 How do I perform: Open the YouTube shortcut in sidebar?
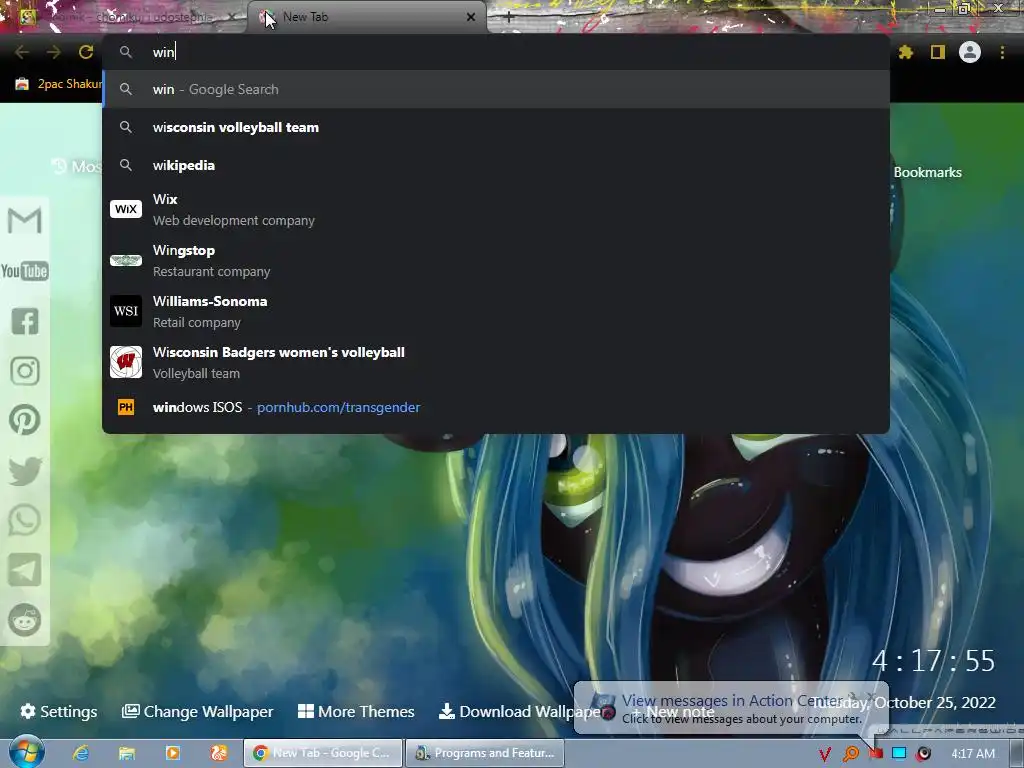pyautogui.click(x=25, y=271)
